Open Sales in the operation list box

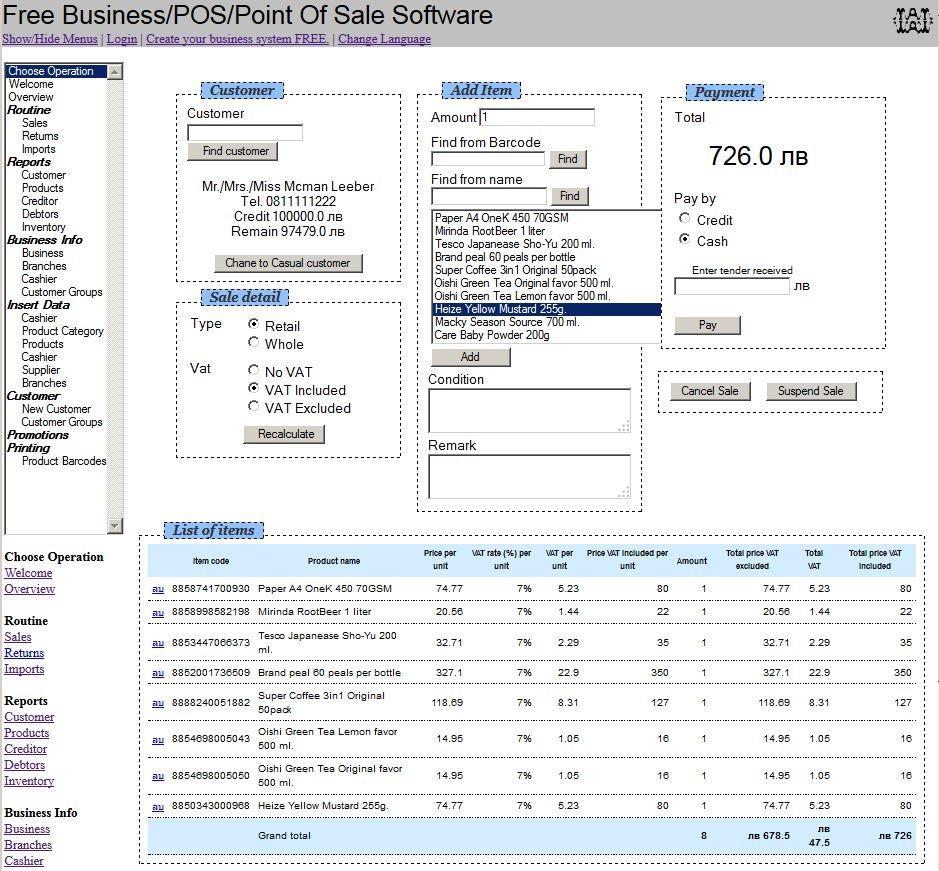tap(35, 123)
